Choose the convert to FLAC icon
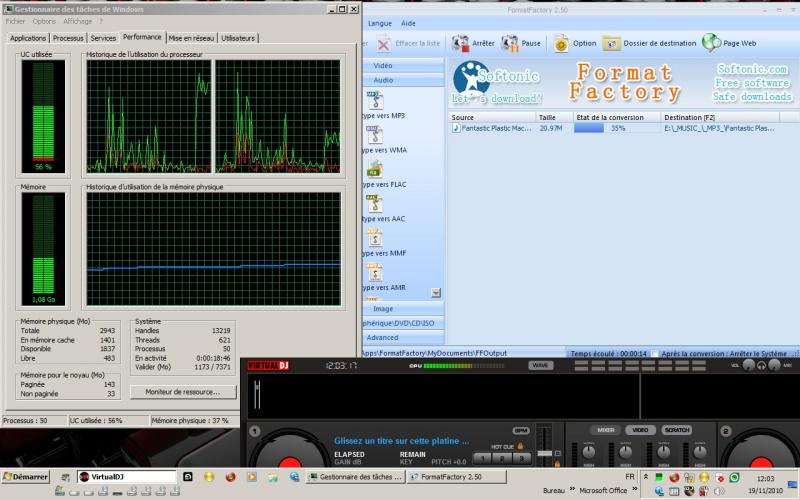The height and width of the screenshot is (500, 800). pos(374,168)
